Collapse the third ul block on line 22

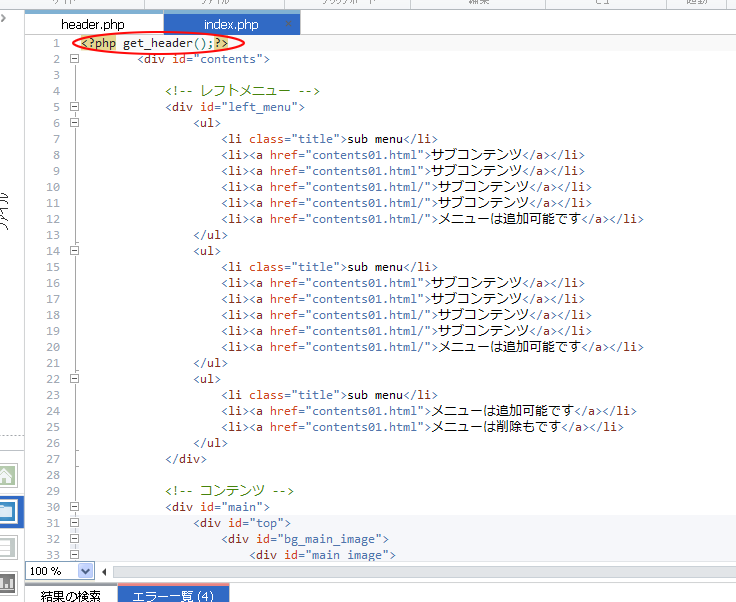coord(74,379)
